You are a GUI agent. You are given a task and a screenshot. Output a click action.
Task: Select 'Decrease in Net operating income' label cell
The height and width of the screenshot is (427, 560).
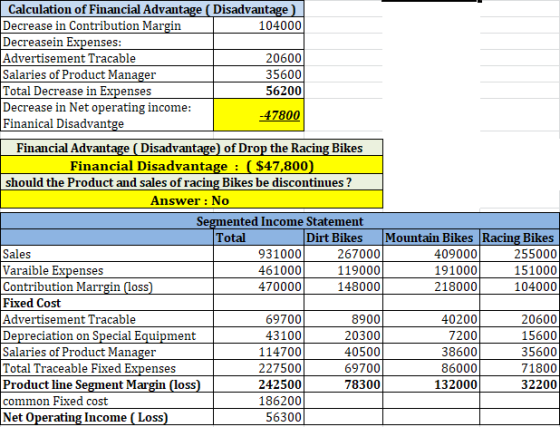click(107, 115)
